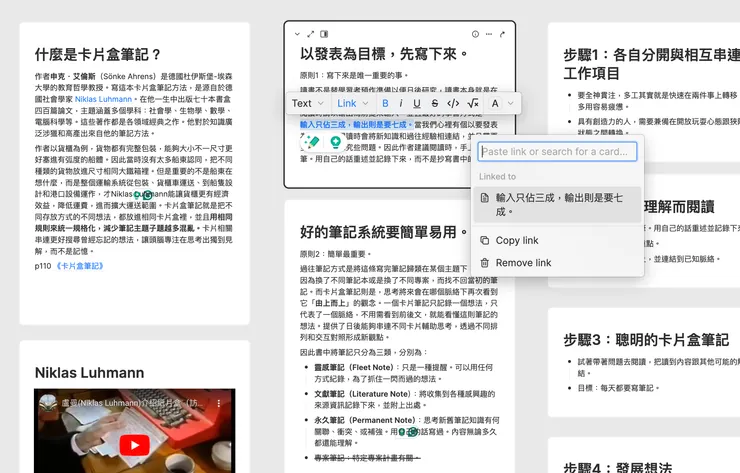Viewport: 740px width, 473px height.
Task: Click the YouTube channel avatar on video
Action: coord(48,404)
